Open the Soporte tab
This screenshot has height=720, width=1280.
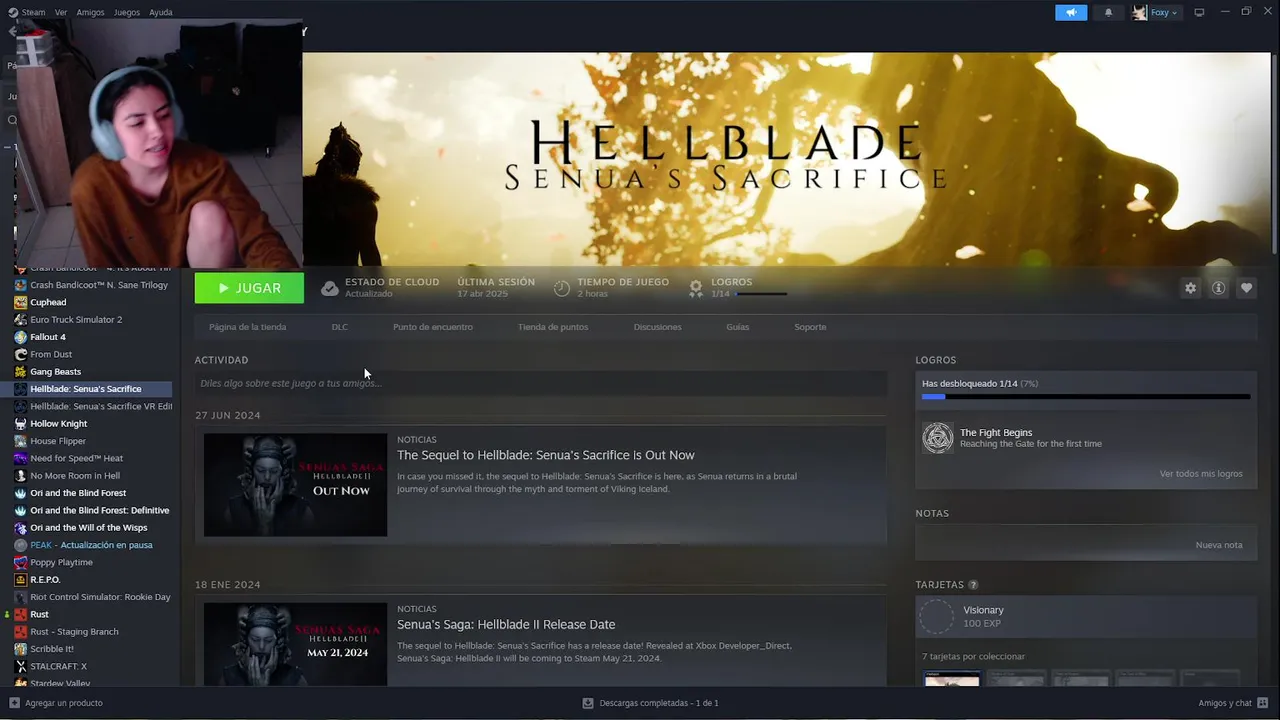click(x=810, y=327)
